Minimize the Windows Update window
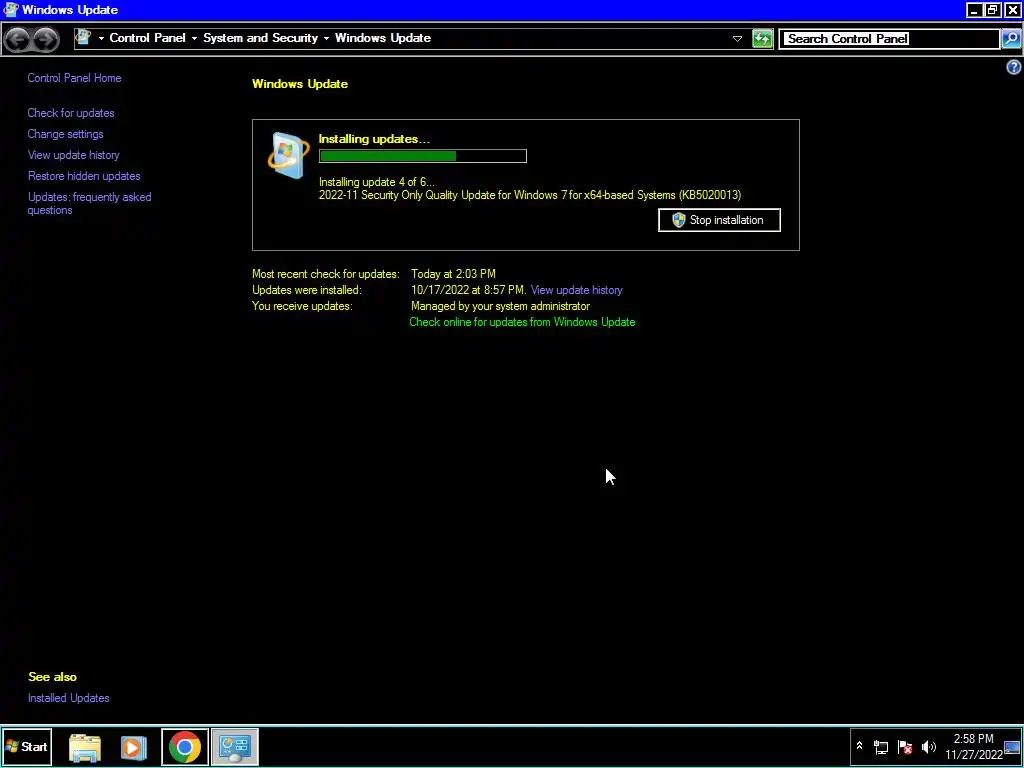The image size is (1024, 768). tap(974, 10)
